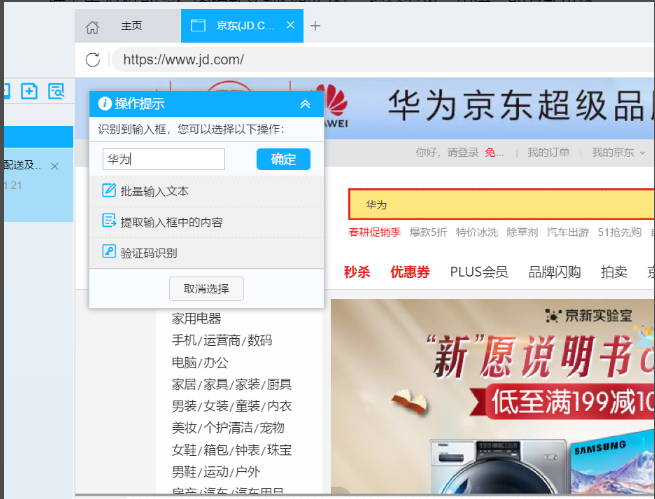Image resolution: width=655 pixels, height=499 pixels.
Task: Select the 家居/家具/家装/厨具 category
Action: click(x=231, y=384)
